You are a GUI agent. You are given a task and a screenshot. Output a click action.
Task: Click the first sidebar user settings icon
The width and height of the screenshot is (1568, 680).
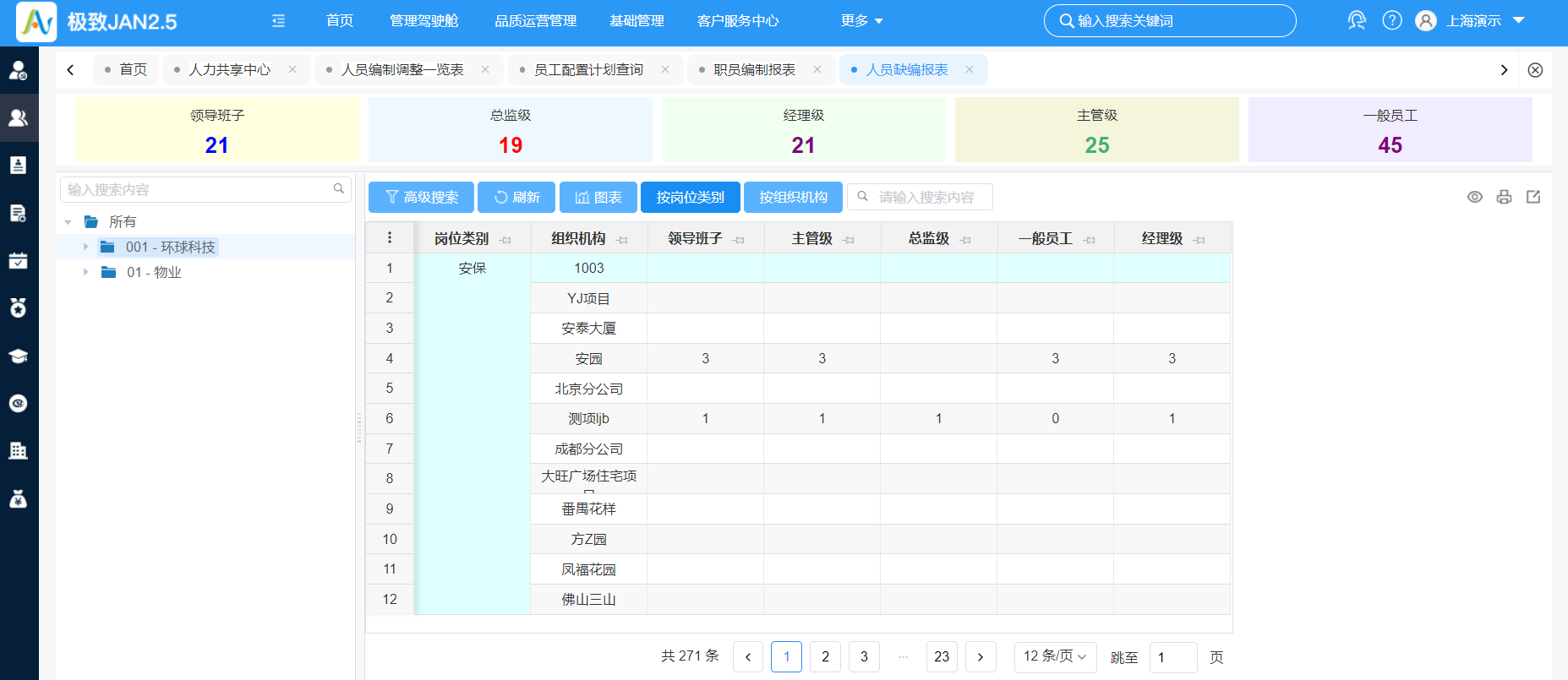18,70
